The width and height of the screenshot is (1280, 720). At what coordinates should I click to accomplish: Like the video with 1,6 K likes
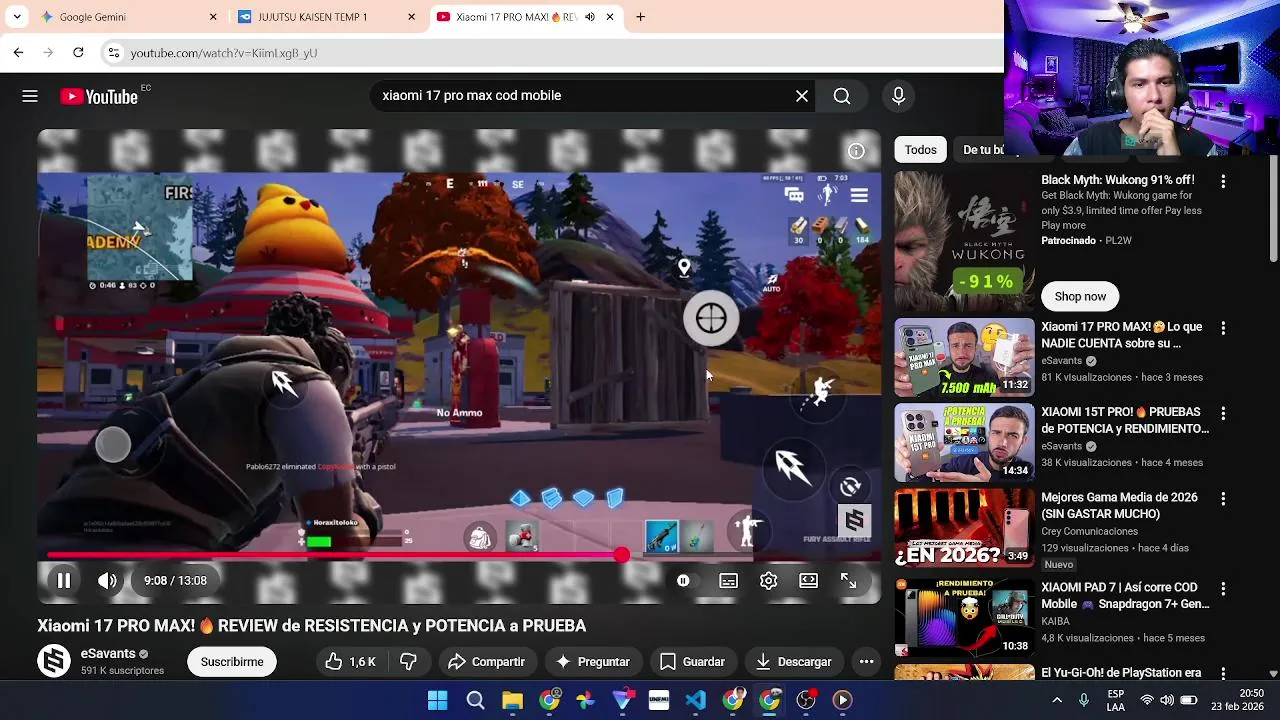(348, 661)
